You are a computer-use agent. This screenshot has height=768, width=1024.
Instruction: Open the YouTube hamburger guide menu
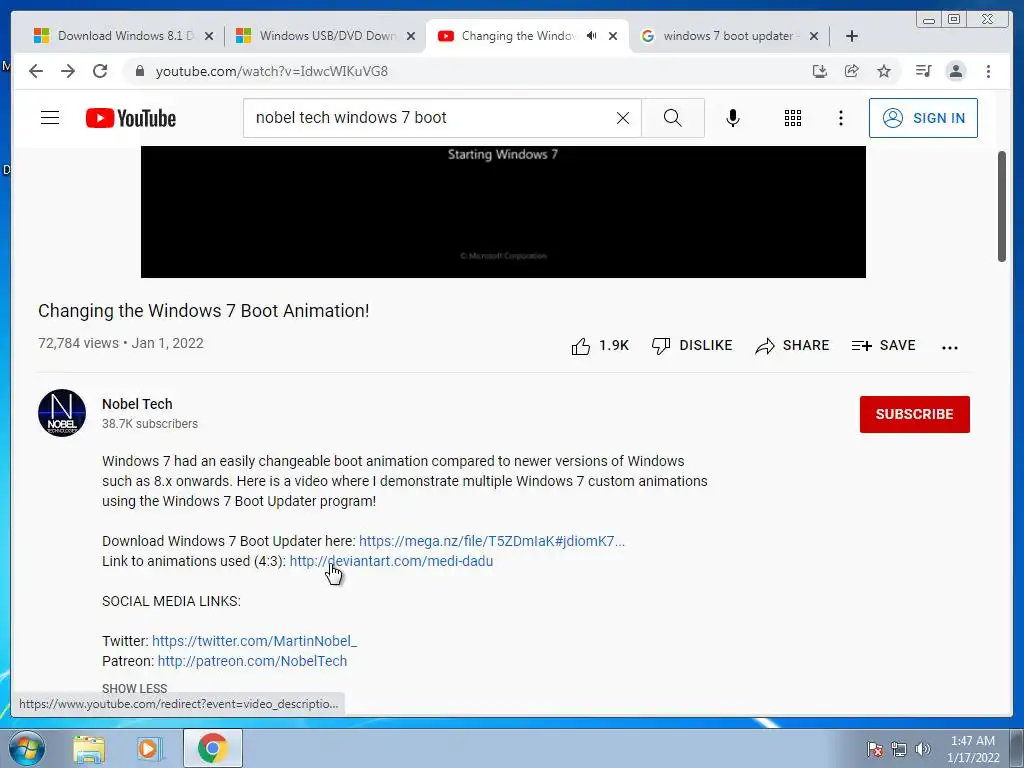pos(50,118)
